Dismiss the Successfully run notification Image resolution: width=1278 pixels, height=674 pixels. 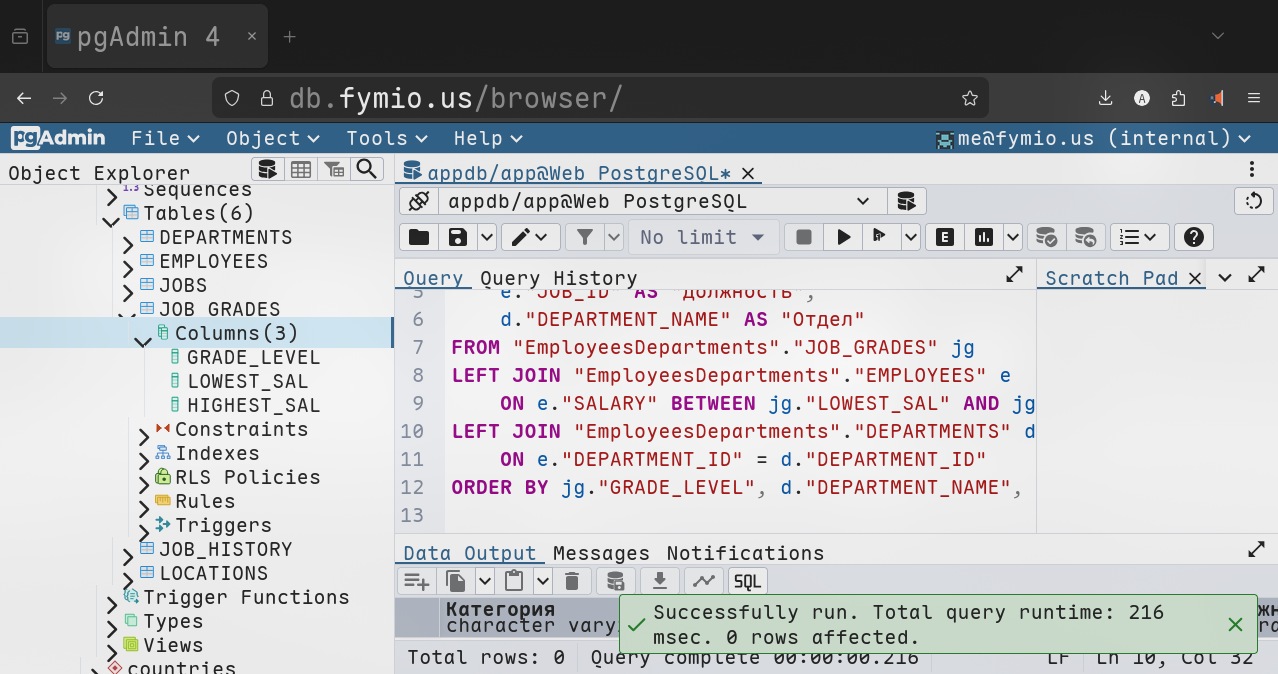coord(1235,625)
